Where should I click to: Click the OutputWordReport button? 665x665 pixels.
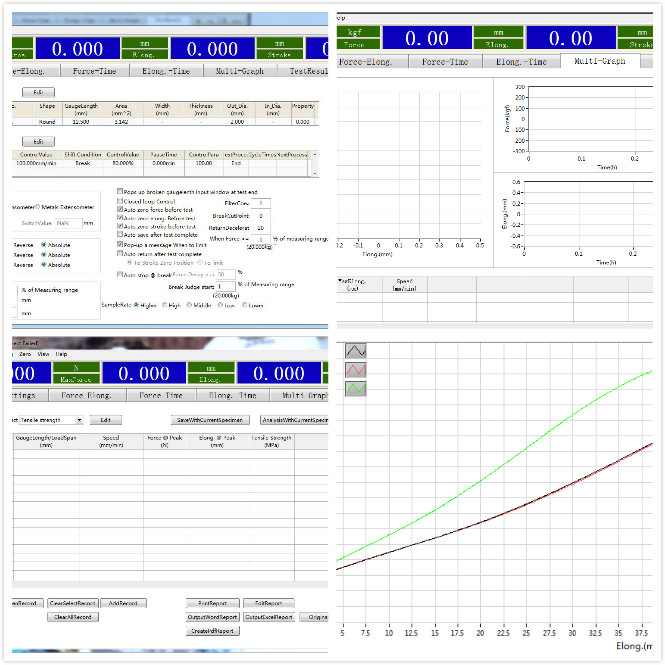(x=212, y=617)
